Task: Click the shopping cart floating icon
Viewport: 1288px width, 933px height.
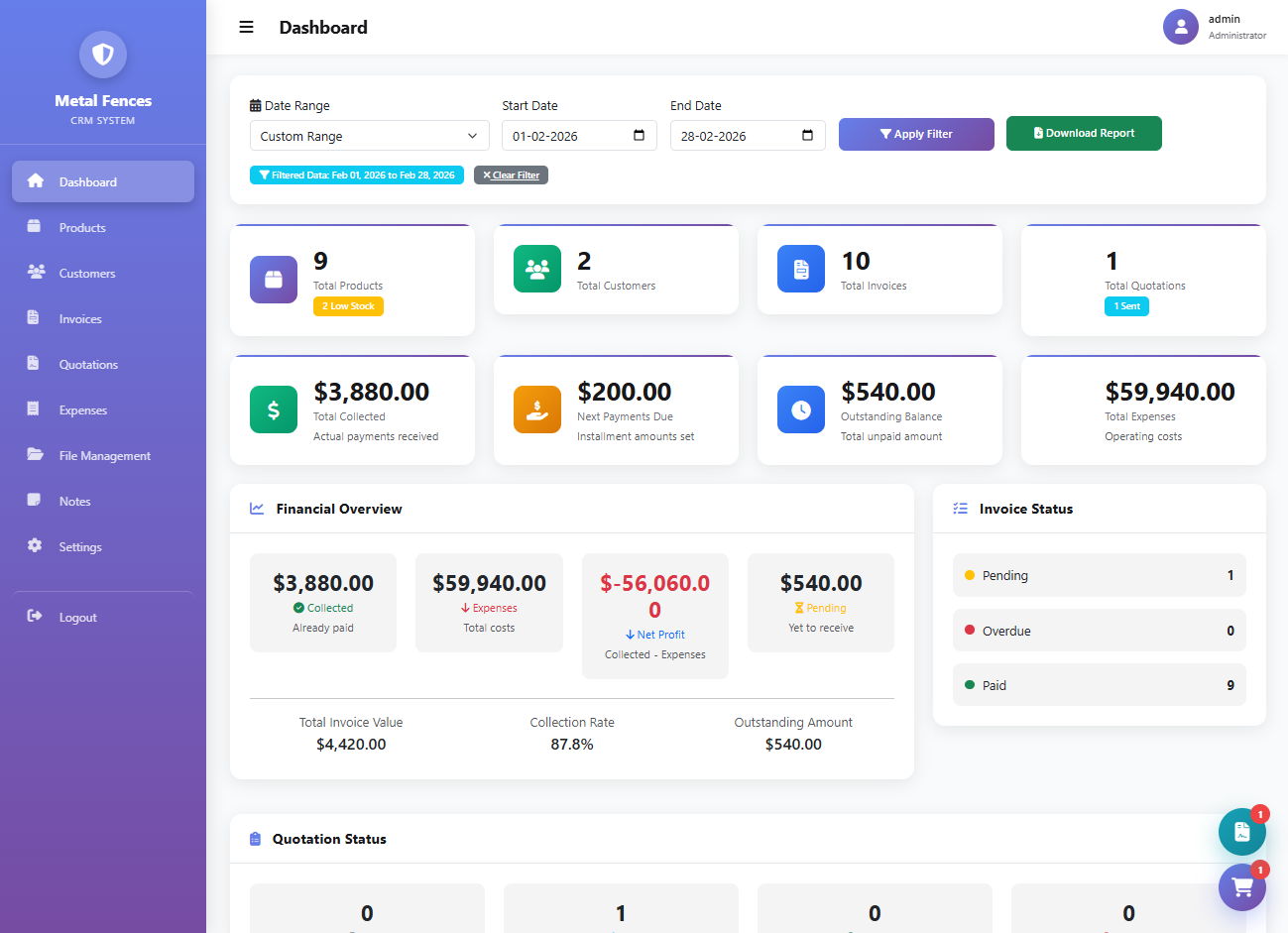Action: tap(1242, 887)
